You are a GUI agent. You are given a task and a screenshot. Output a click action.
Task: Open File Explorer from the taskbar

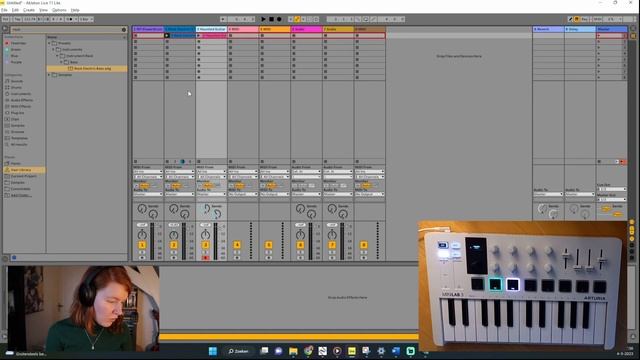pos(293,351)
